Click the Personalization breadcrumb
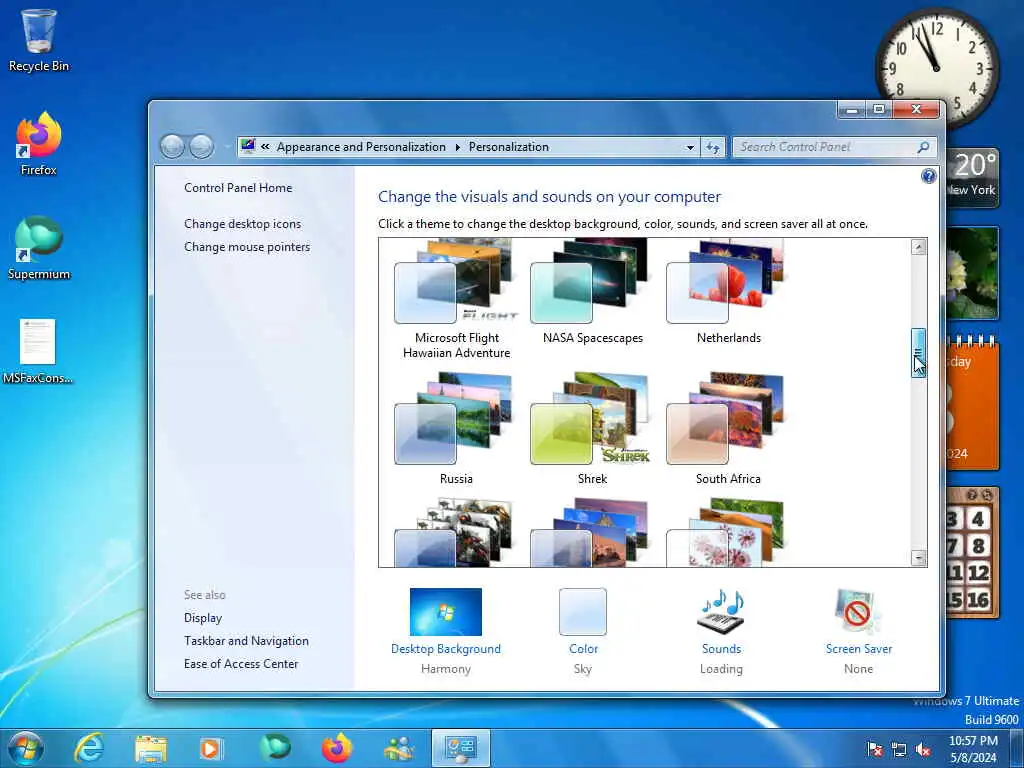Viewport: 1024px width, 768px height. (x=509, y=147)
